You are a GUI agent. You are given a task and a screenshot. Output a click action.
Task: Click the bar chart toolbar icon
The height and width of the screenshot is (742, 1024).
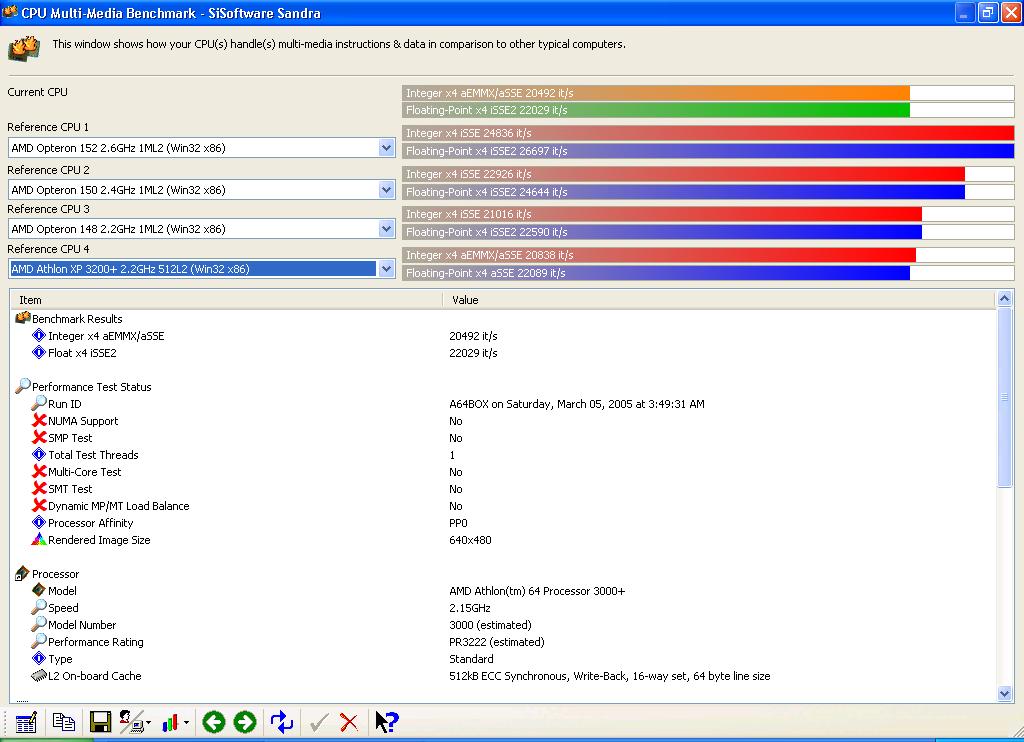(171, 722)
